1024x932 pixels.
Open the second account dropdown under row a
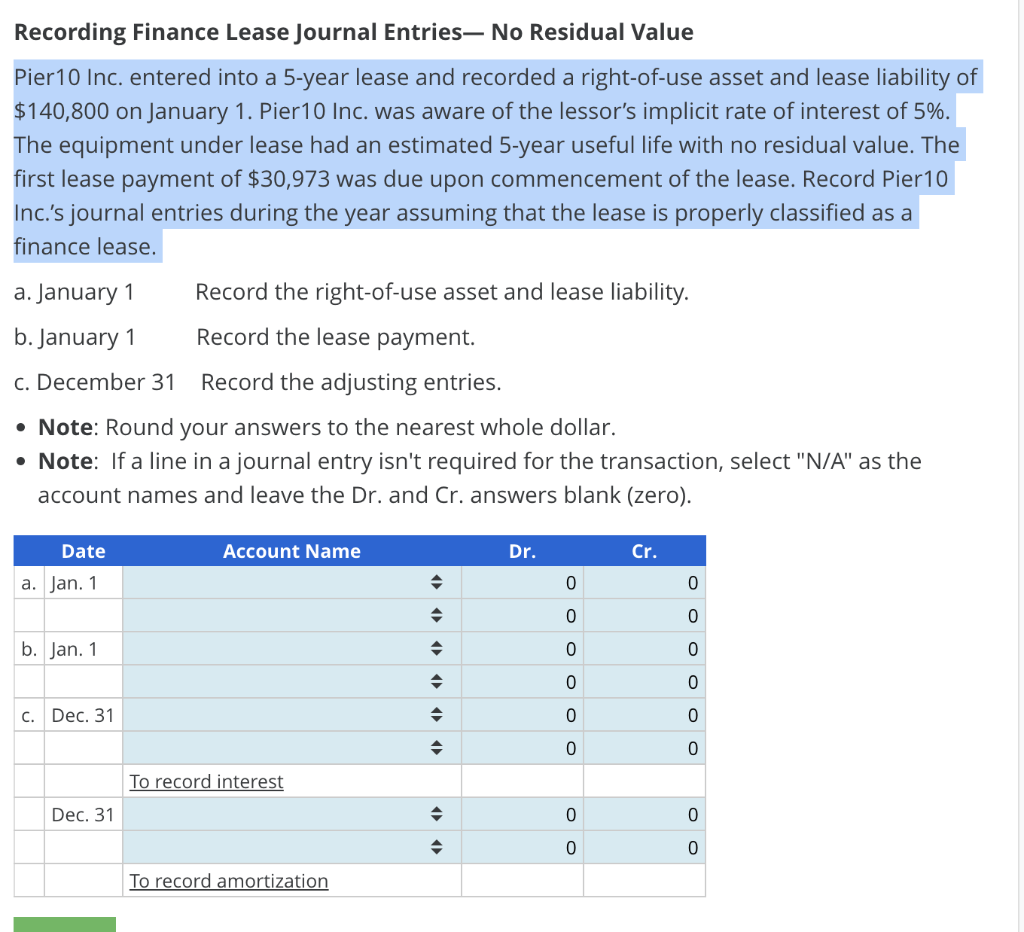[436, 616]
